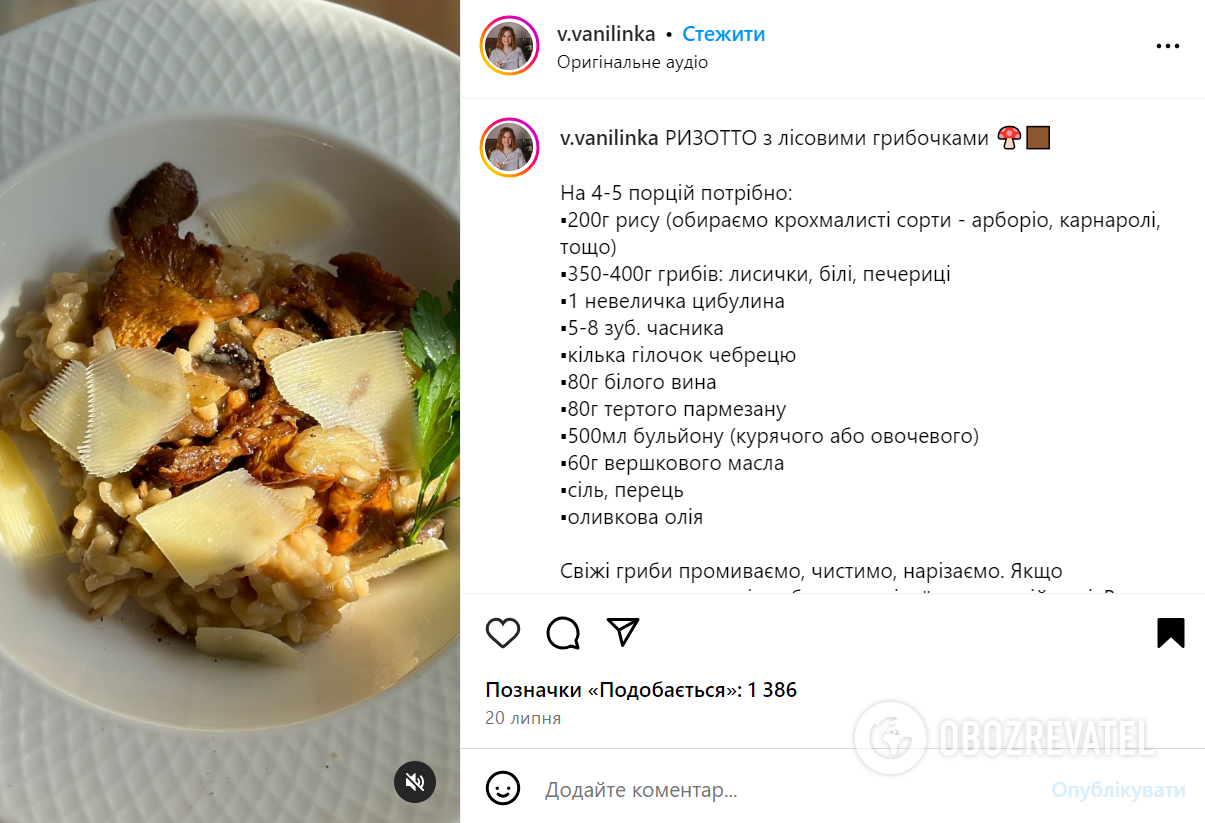This screenshot has width=1205, height=823.
Task: Like the post with heart icon
Action: coord(503,633)
